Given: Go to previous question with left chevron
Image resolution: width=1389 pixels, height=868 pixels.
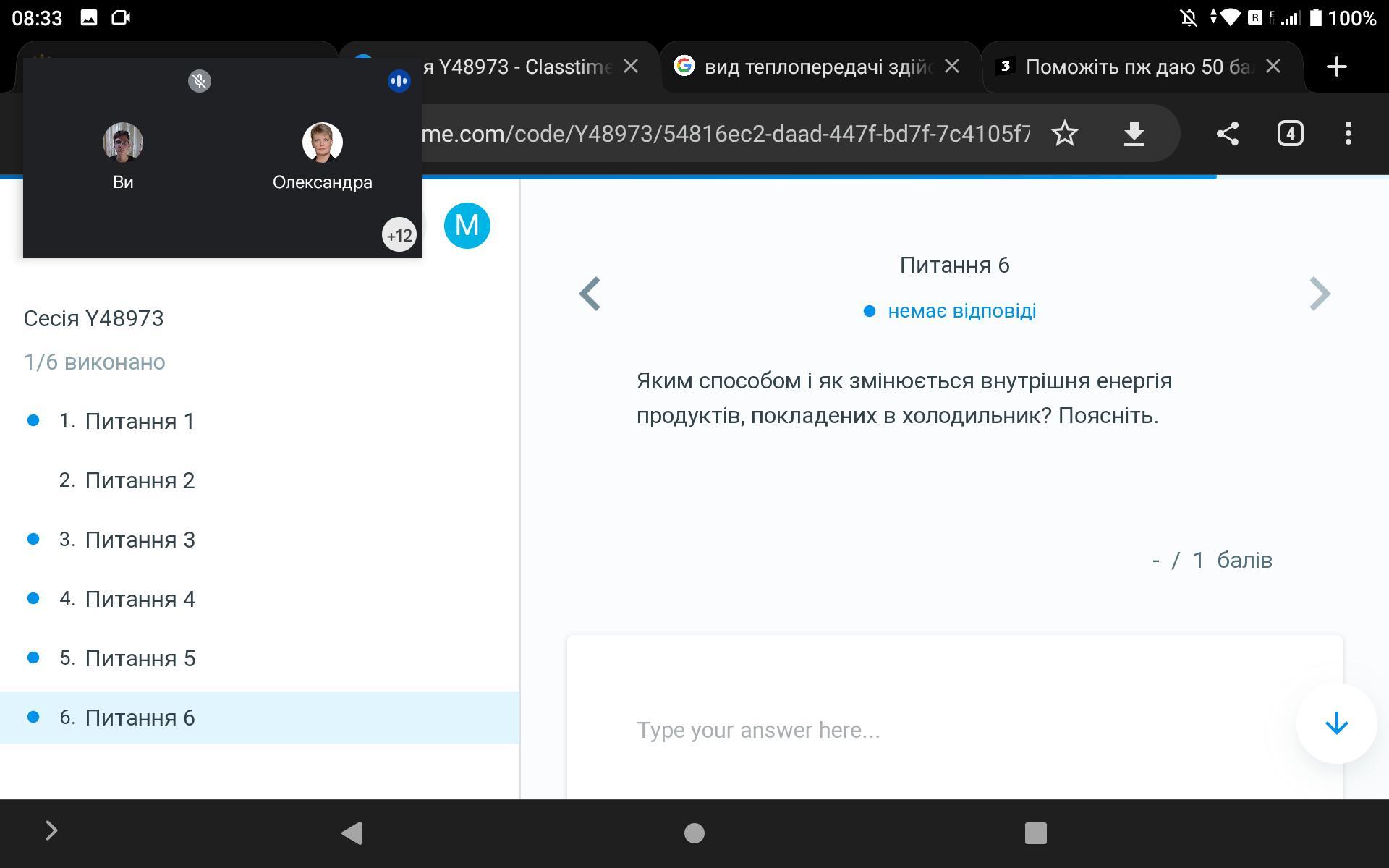Looking at the screenshot, I should 590,294.
